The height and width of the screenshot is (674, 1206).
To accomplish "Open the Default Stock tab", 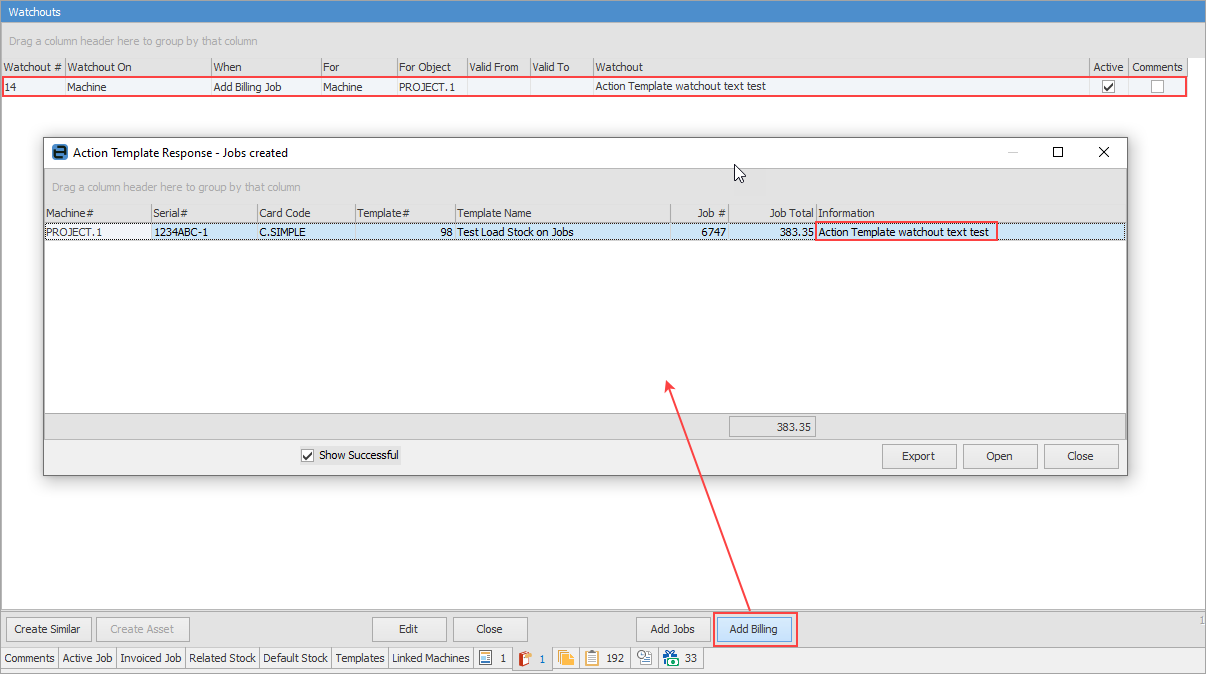I will click(x=295, y=658).
